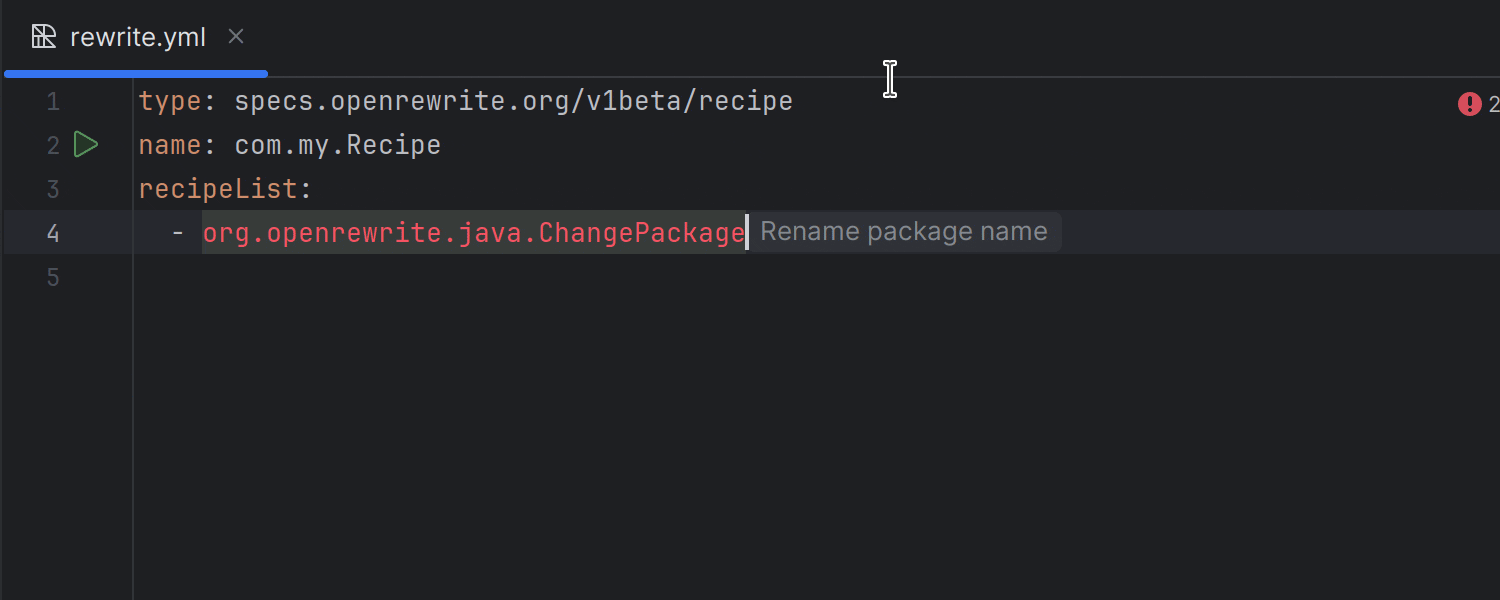1500x600 pixels.
Task: Click the red error indicator icon
Action: (1469, 104)
